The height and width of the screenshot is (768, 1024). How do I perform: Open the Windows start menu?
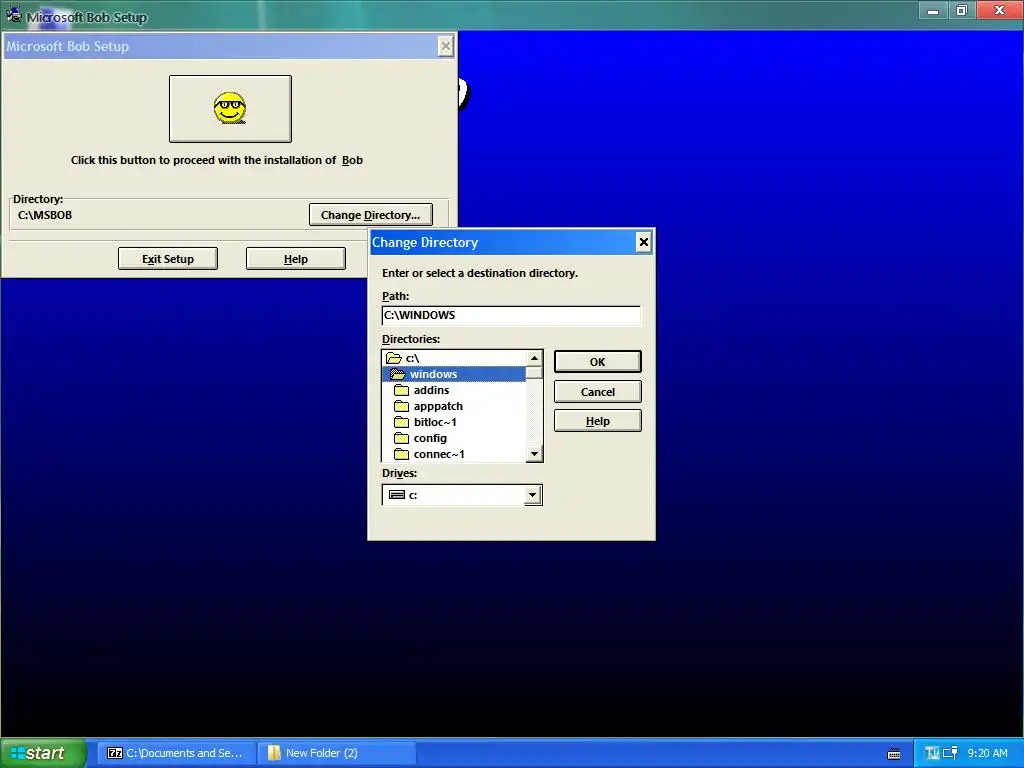(x=43, y=753)
